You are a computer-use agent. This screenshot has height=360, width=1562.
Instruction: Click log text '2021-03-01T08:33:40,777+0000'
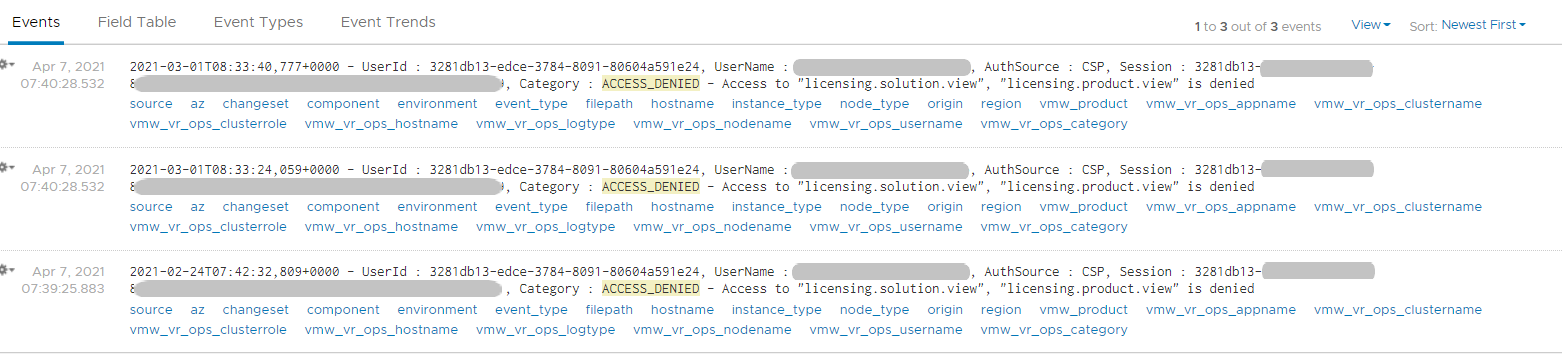(234, 67)
